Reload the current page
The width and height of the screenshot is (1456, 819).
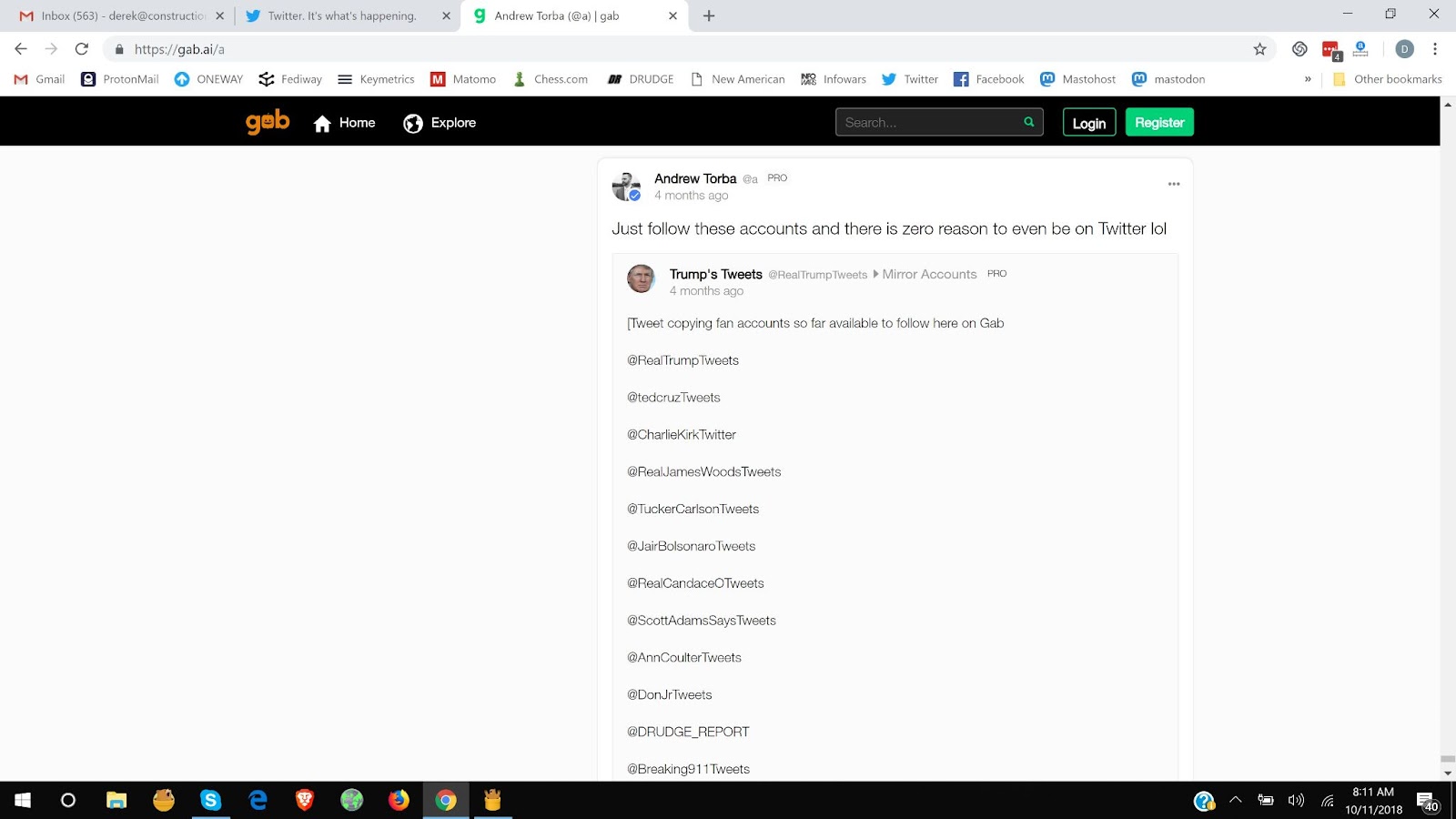click(82, 49)
